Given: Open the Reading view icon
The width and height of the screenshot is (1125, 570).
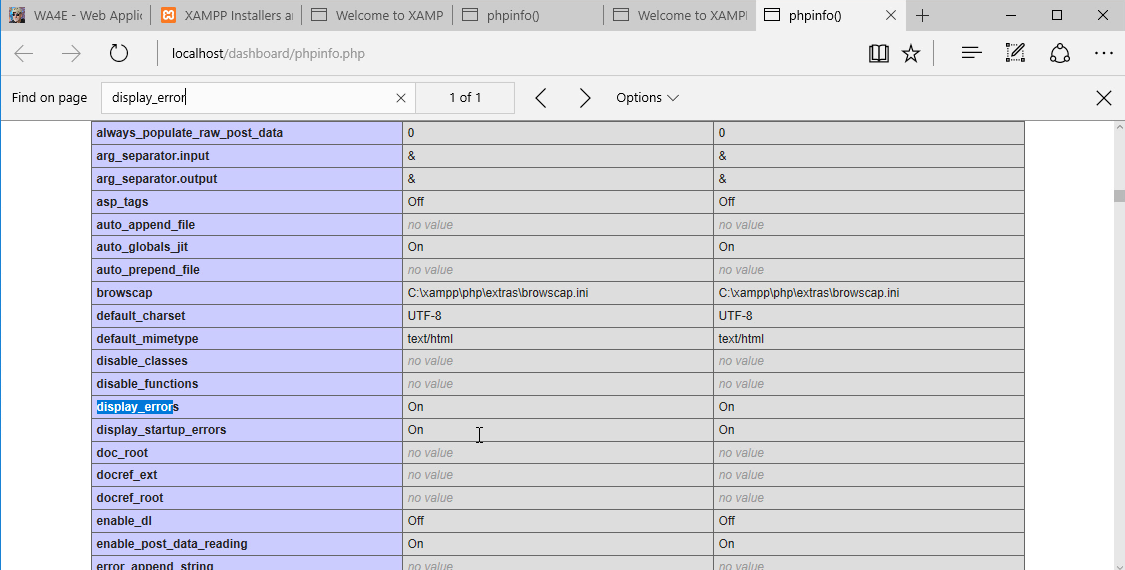Looking at the screenshot, I should tap(878, 54).
